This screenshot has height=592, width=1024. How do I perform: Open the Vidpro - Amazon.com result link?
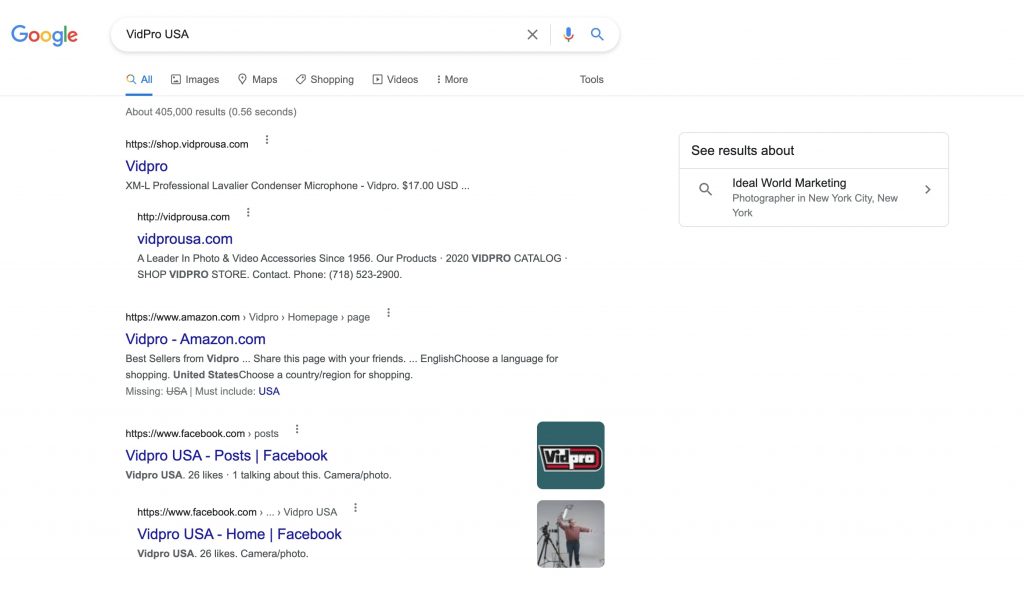(x=195, y=339)
